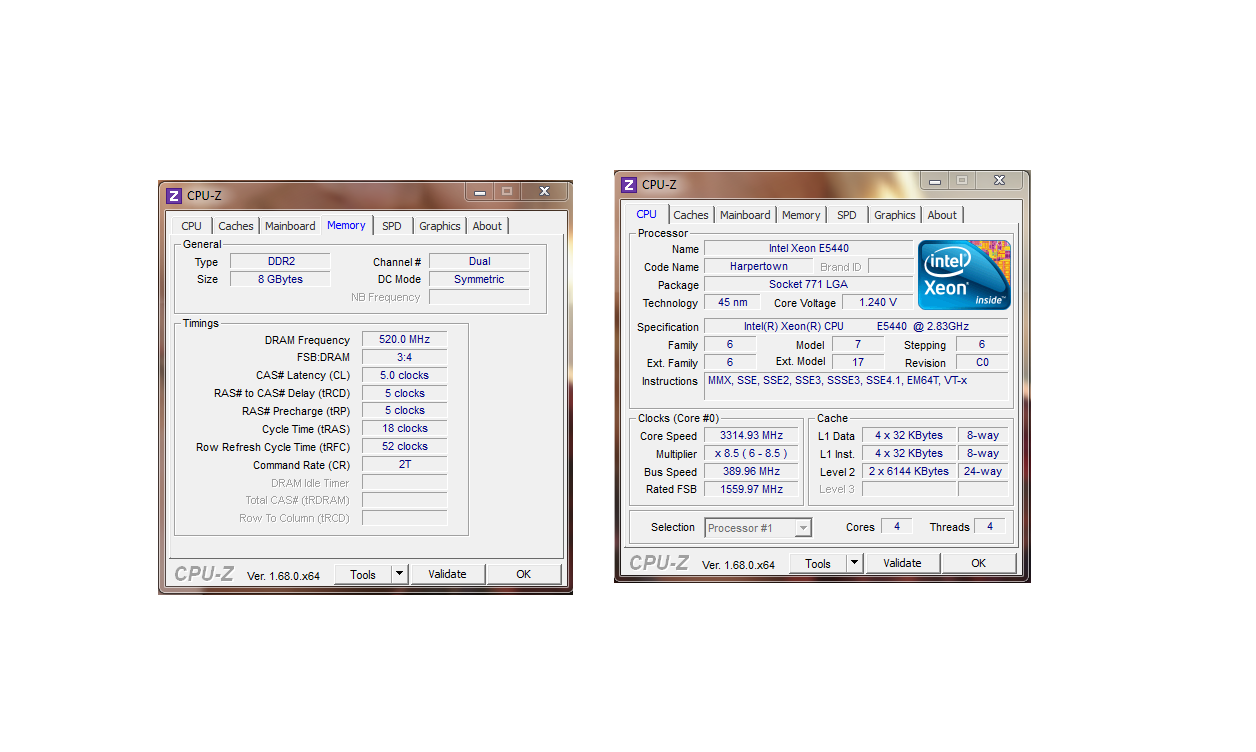
Task: Click the 3314.93 MHz Core Speed value
Action: click(x=751, y=436)
